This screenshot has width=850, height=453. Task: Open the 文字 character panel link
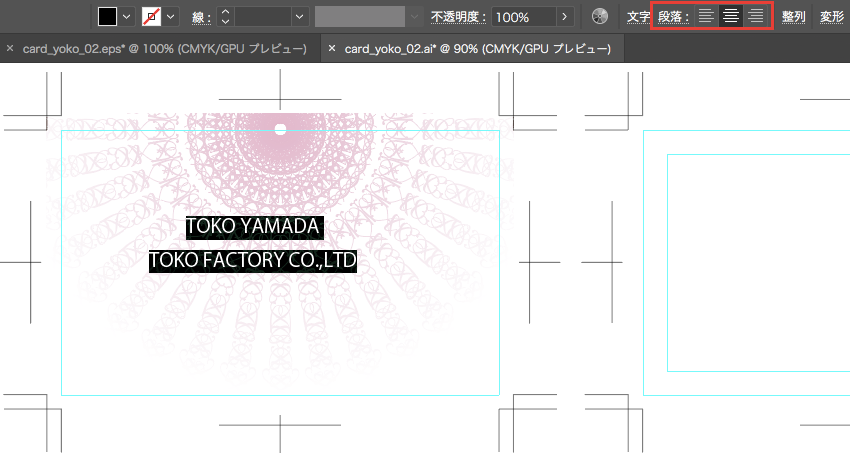(638, 17)
